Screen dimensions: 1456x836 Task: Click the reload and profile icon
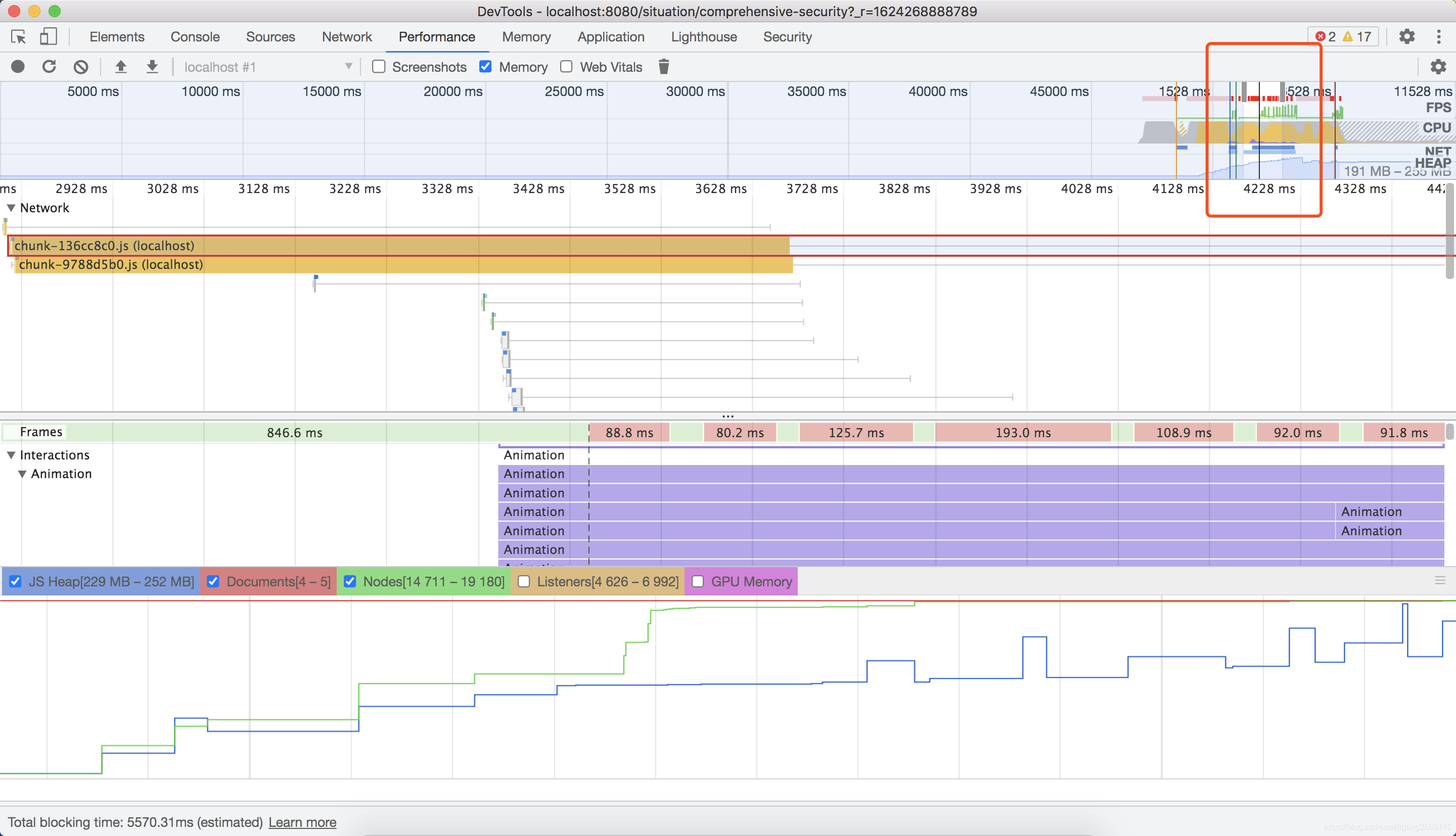coord(50,67)
